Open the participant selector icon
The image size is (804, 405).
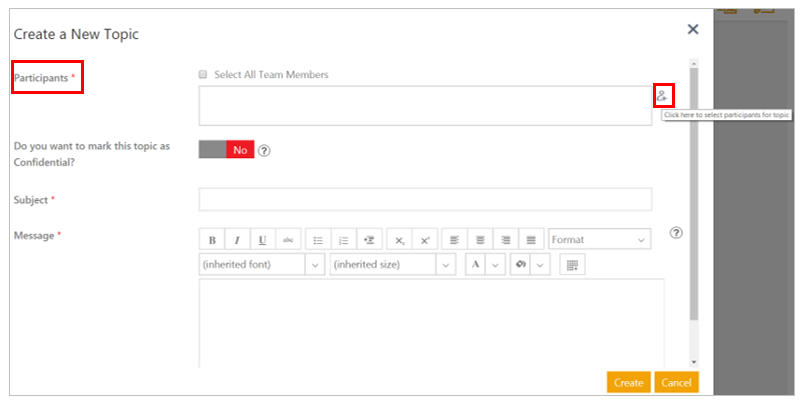(662, 96)
